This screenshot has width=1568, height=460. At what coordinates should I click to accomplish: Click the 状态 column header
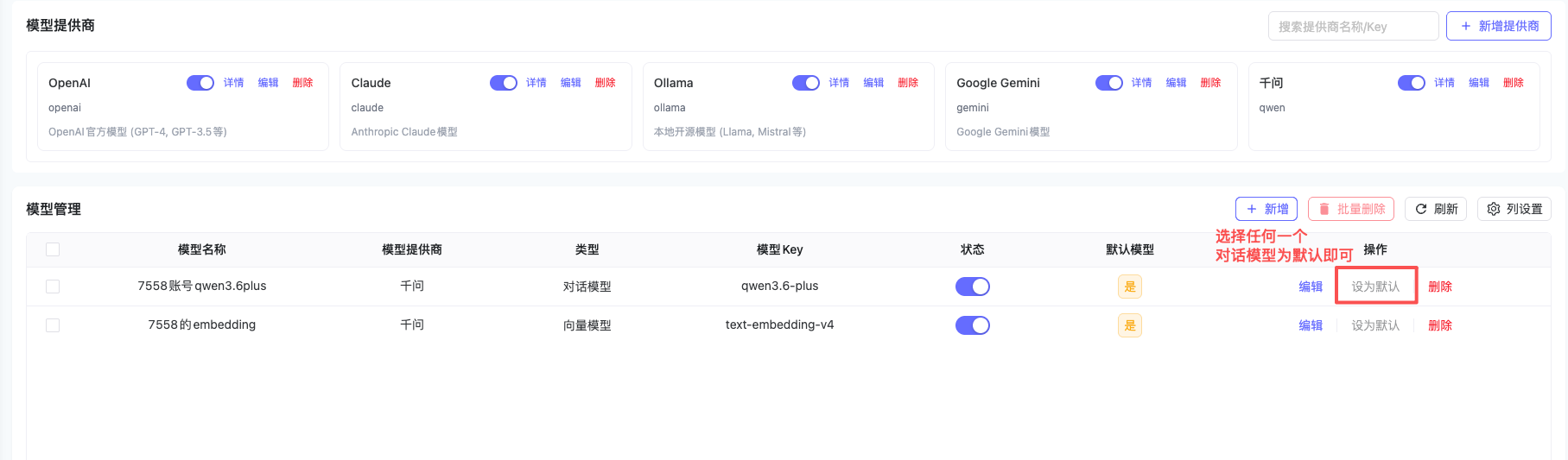pos(973,249)
